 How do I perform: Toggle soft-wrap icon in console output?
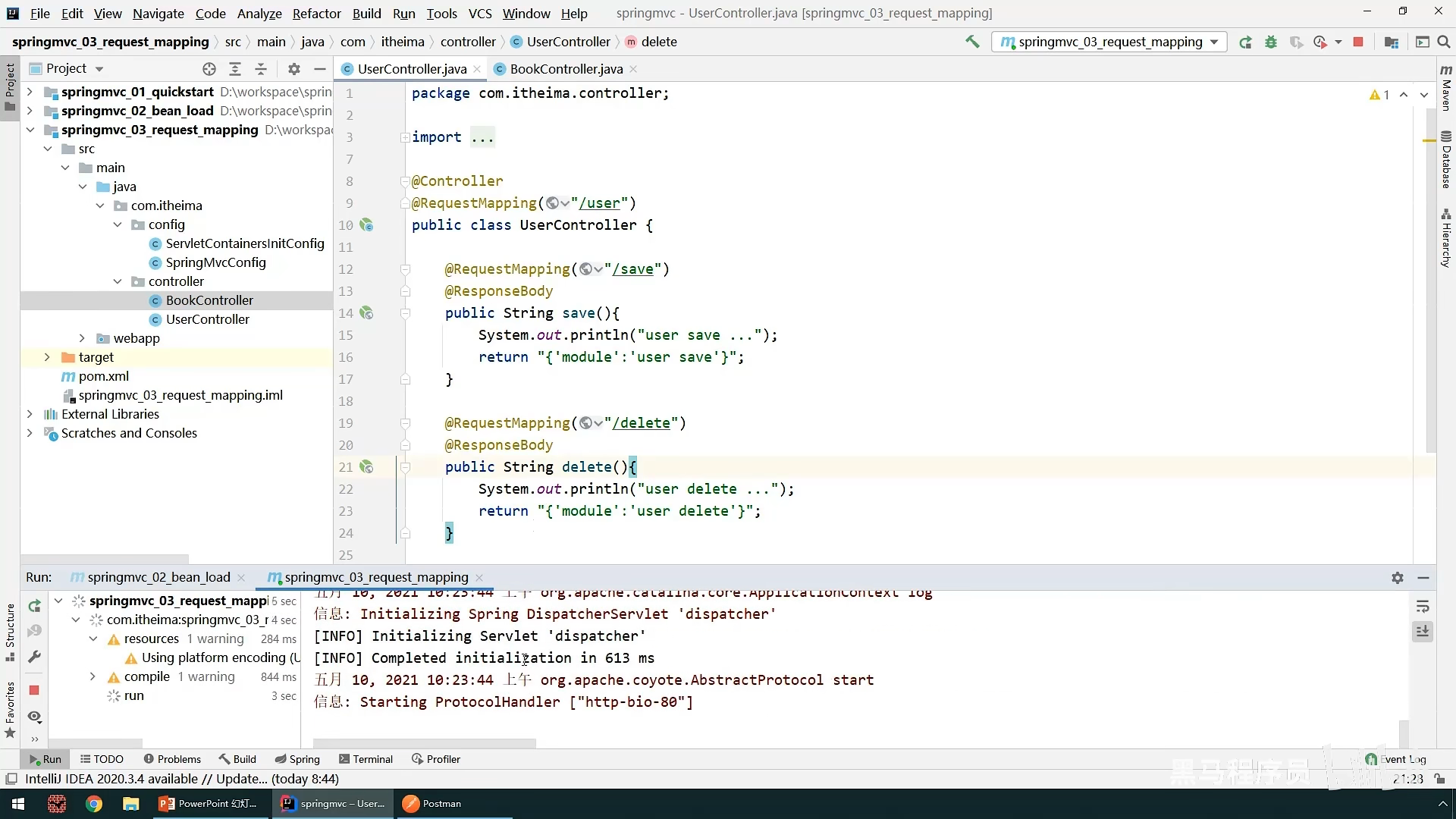1423,607
